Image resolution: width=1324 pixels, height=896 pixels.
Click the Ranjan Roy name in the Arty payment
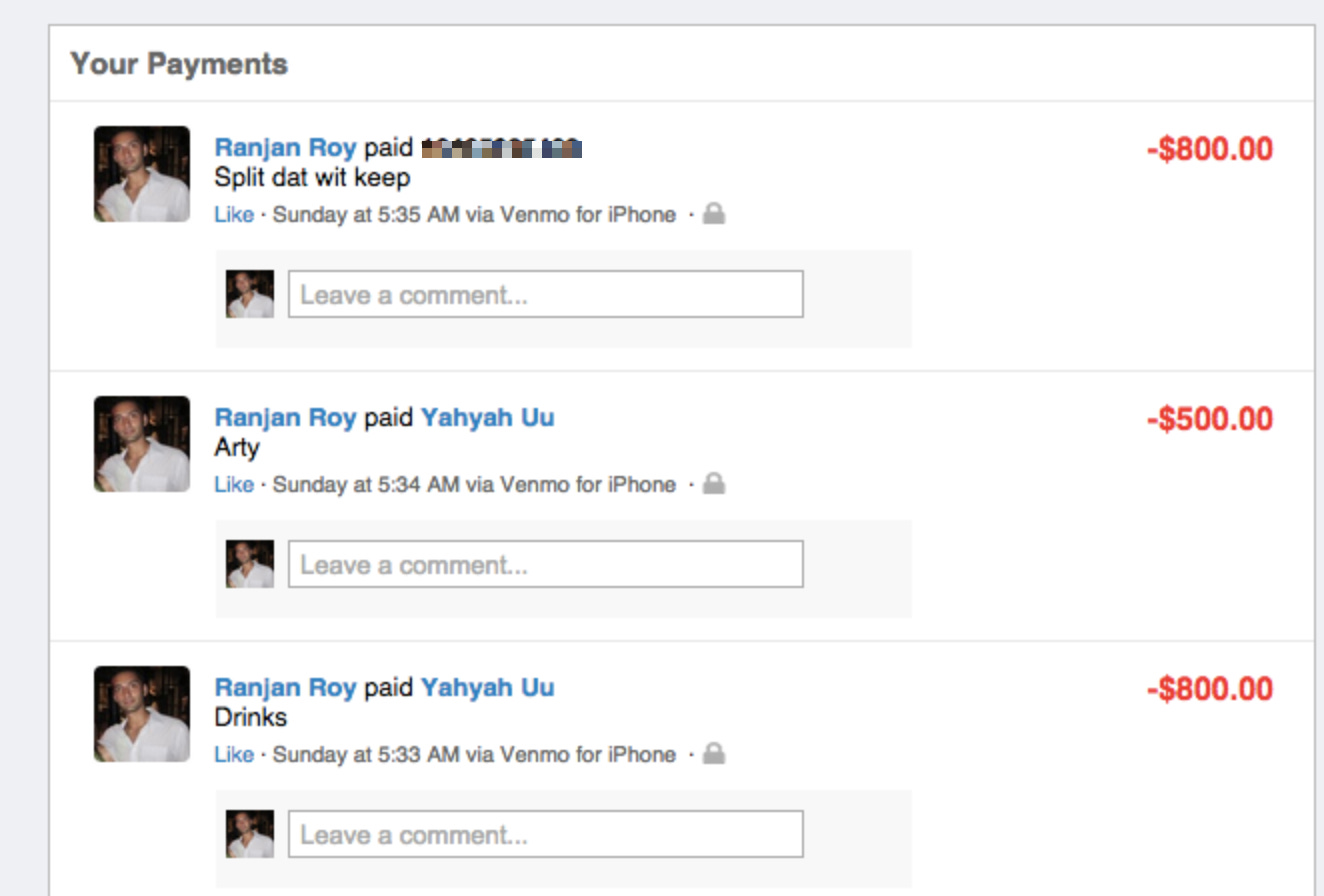point(285,418)
